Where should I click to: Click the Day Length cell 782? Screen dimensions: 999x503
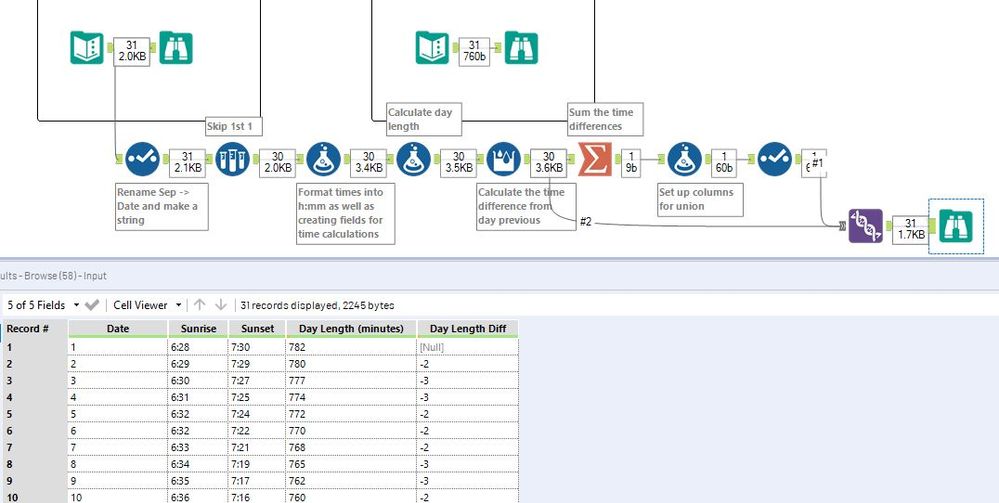coord(351,347)
